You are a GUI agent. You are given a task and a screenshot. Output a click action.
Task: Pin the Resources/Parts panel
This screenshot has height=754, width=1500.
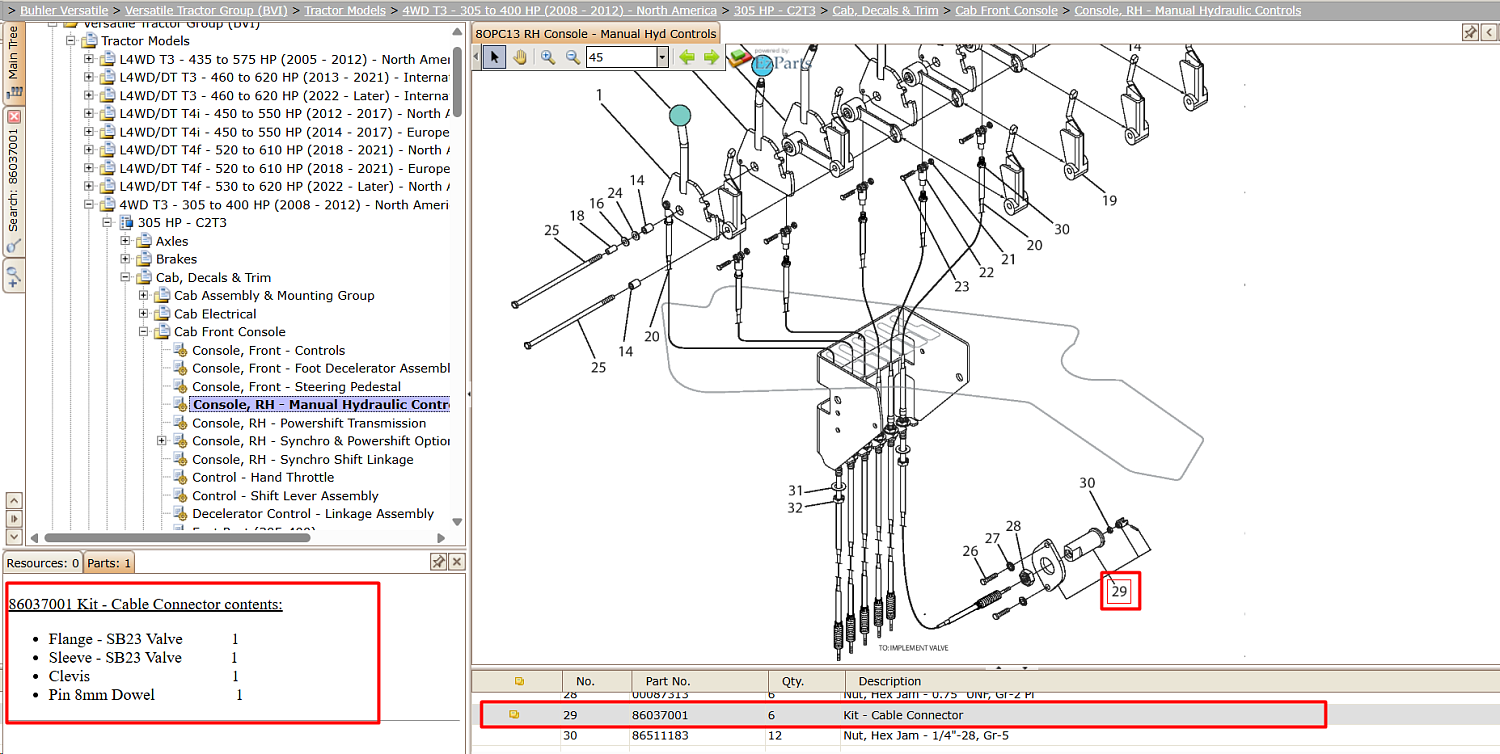pyautogui.click(x=438, y=562)
